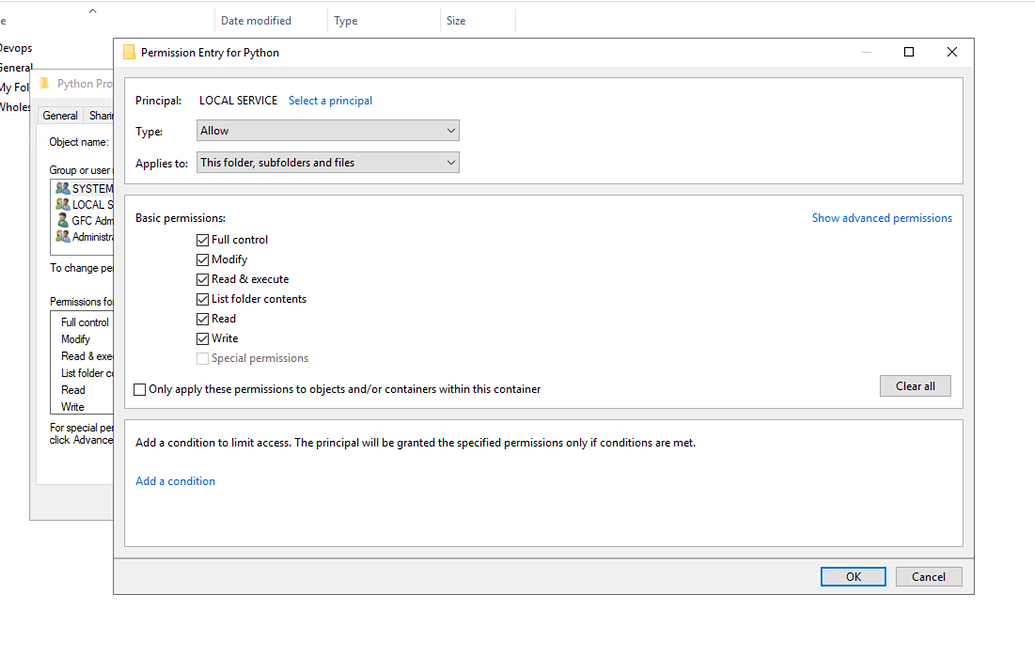Uncheck the List folder contents permission
The width and height of the screenshot is (1035, 658).
click(204, 298)
